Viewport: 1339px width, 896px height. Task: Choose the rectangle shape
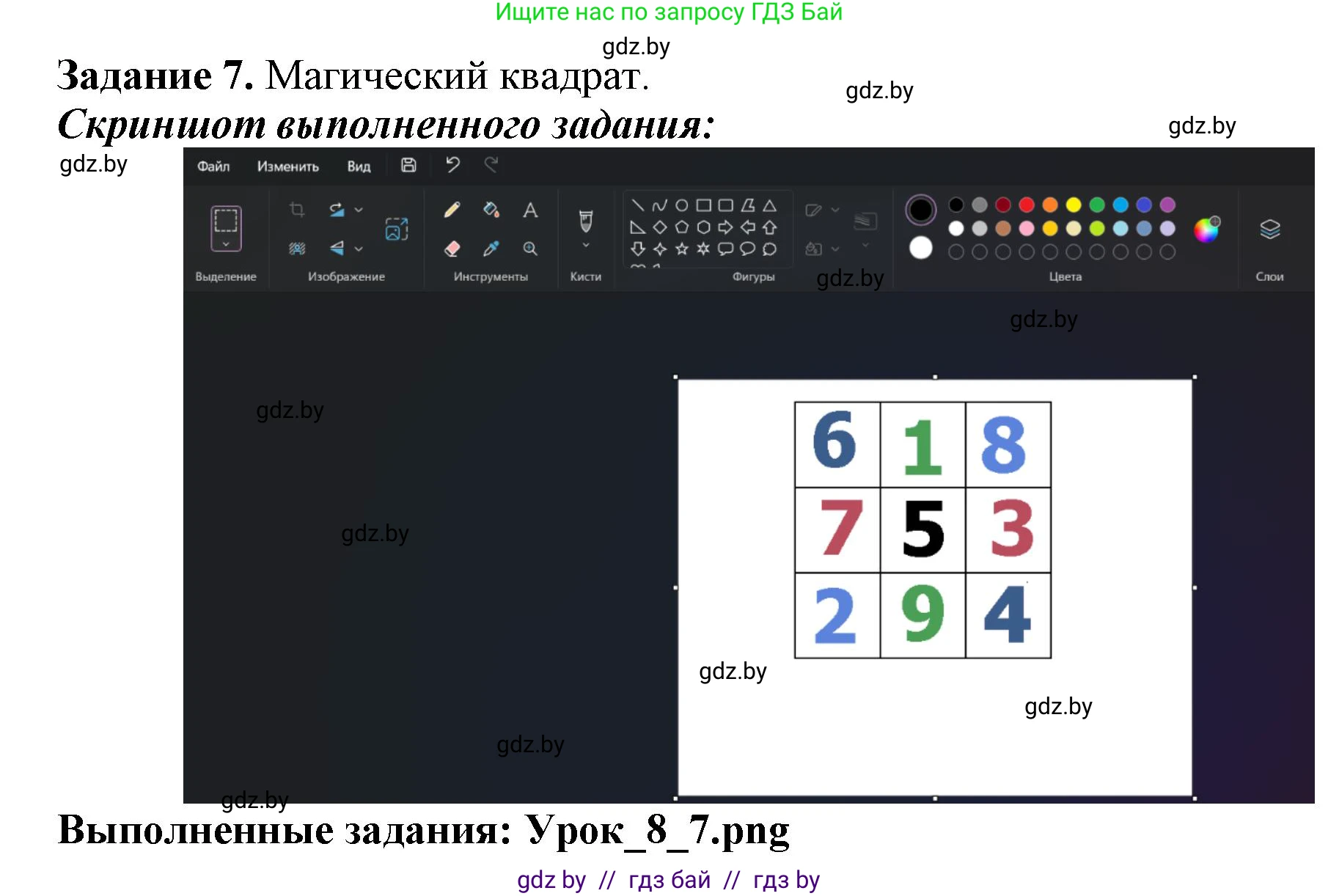704,205
